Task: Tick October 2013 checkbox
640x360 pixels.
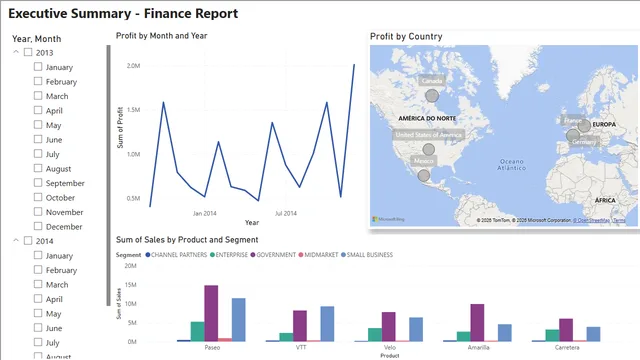Action: pyautogui.click(x=38, y=197)
